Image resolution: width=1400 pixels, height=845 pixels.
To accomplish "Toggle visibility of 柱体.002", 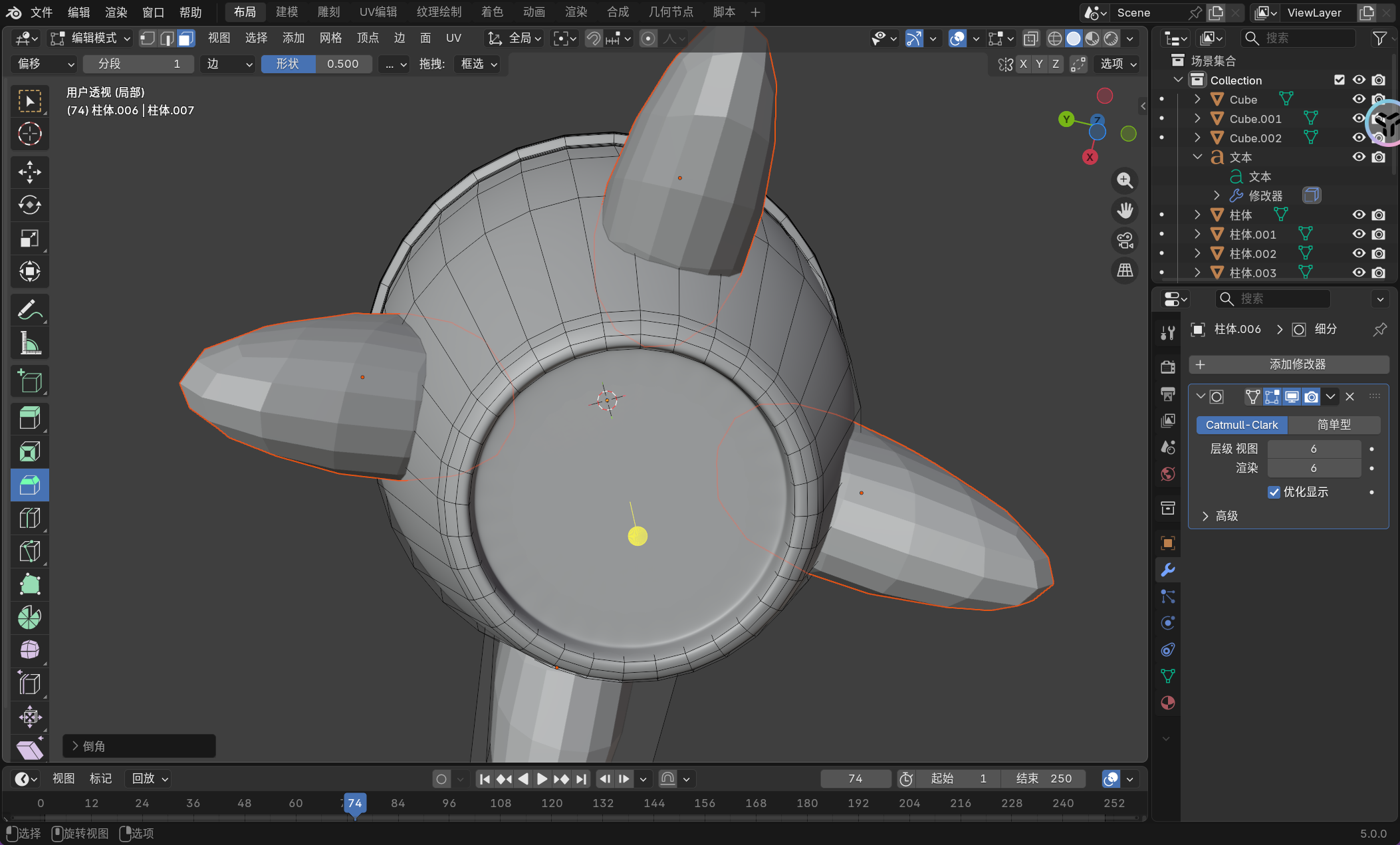I will tap(1359, 253).
